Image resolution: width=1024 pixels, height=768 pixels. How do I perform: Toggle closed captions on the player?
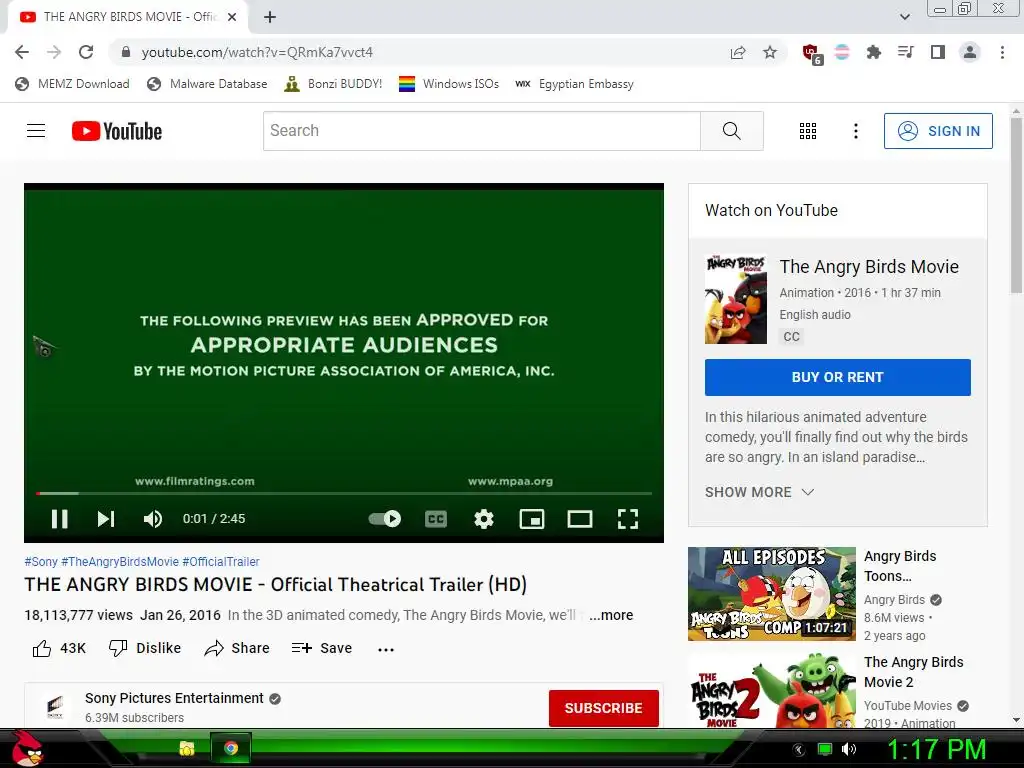(x=436, y=519)
